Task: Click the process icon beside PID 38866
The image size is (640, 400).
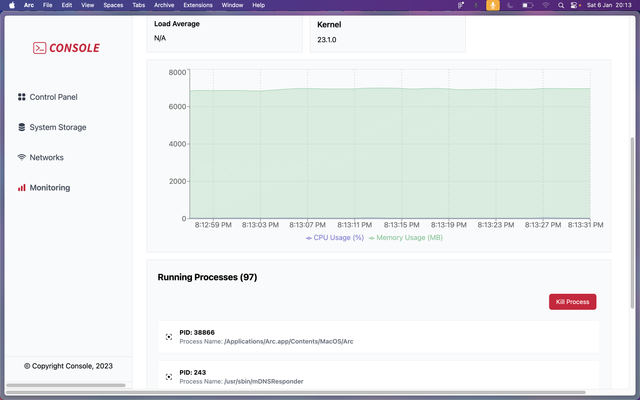Action: (169, 337)
